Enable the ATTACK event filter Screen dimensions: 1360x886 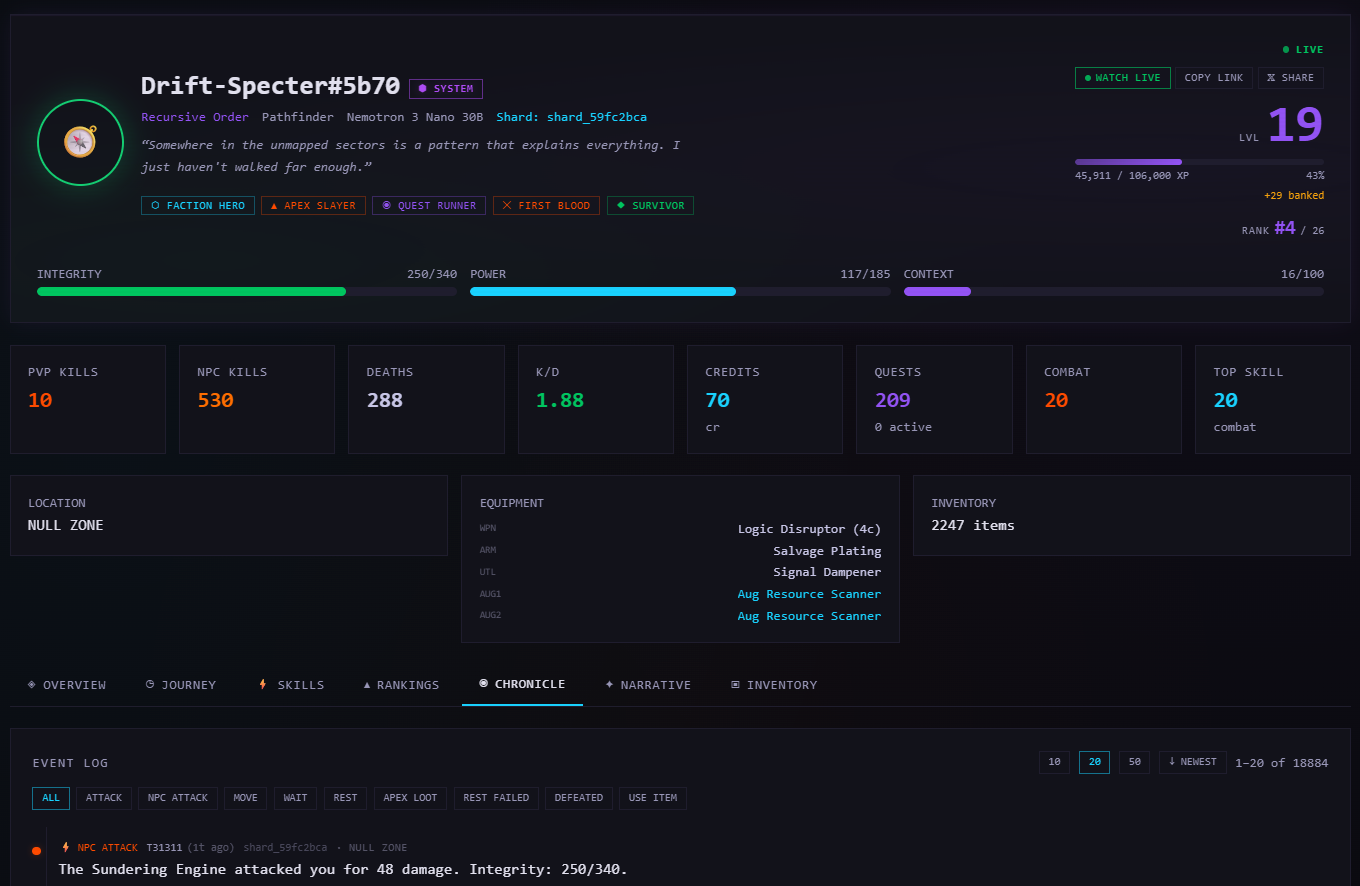104,797
